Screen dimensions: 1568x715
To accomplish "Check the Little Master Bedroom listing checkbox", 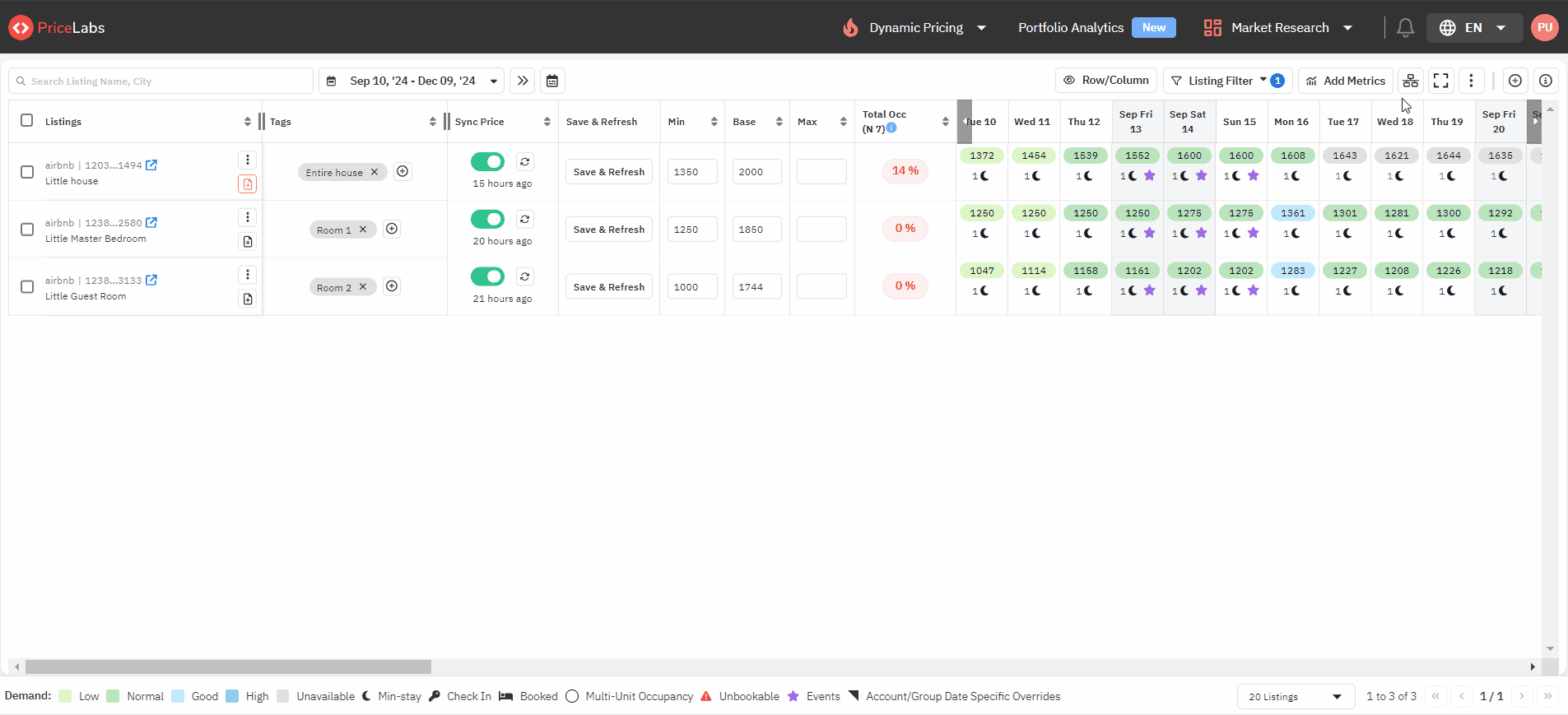I will pyautogui.click(x=27, y=230).
